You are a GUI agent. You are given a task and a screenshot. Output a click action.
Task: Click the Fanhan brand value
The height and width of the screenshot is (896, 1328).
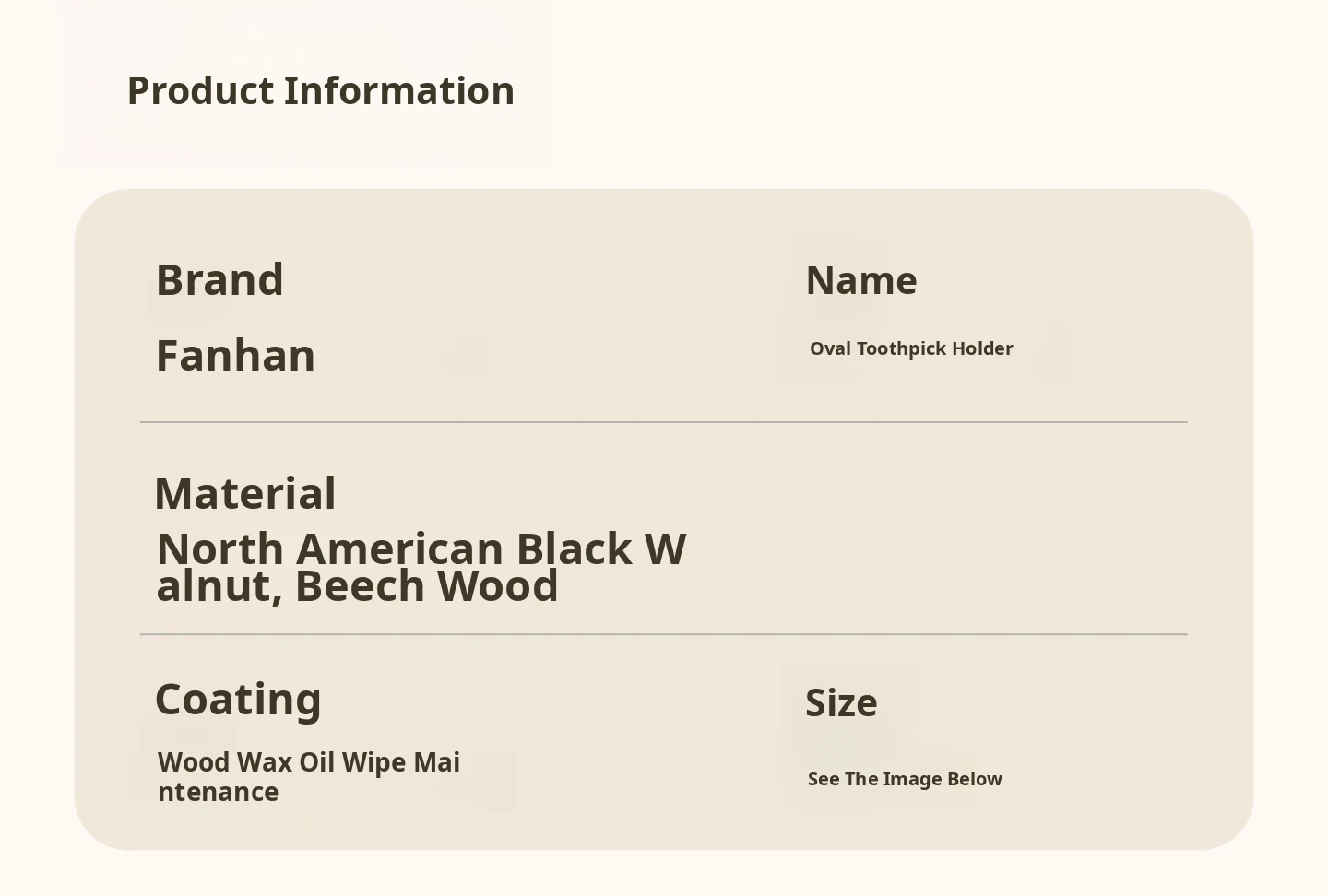tap(235, 356)
